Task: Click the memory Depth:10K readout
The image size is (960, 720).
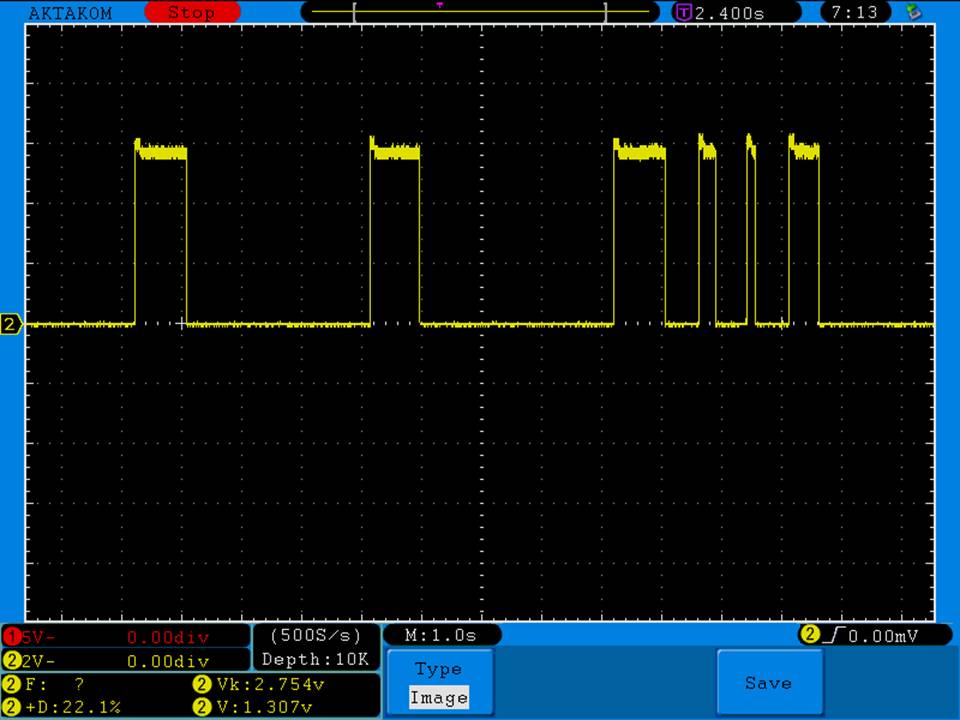Action: tap(315, 660)
